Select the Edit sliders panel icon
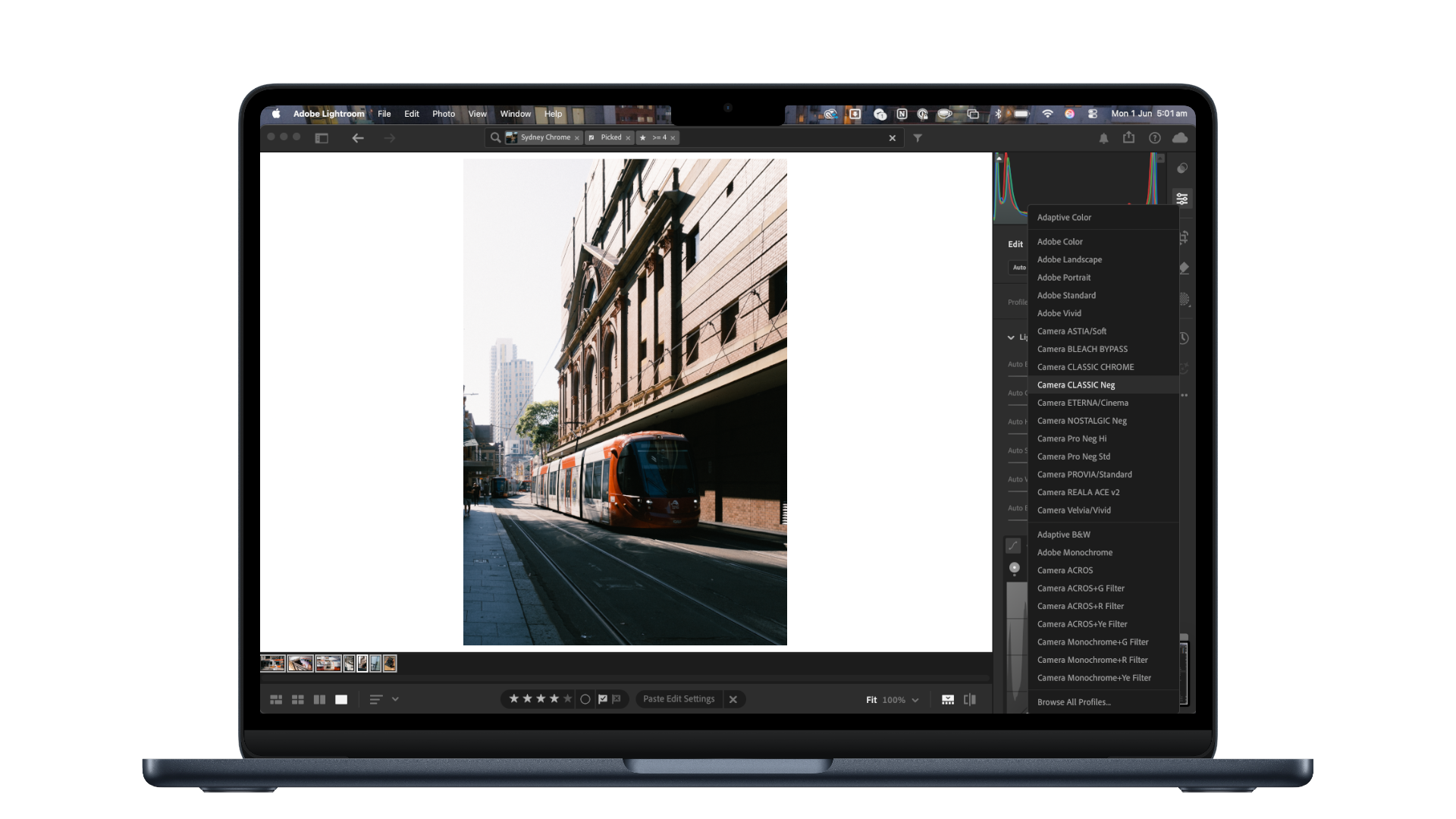The height and width of the screenshot is (819, 1456). (1182, 199)
